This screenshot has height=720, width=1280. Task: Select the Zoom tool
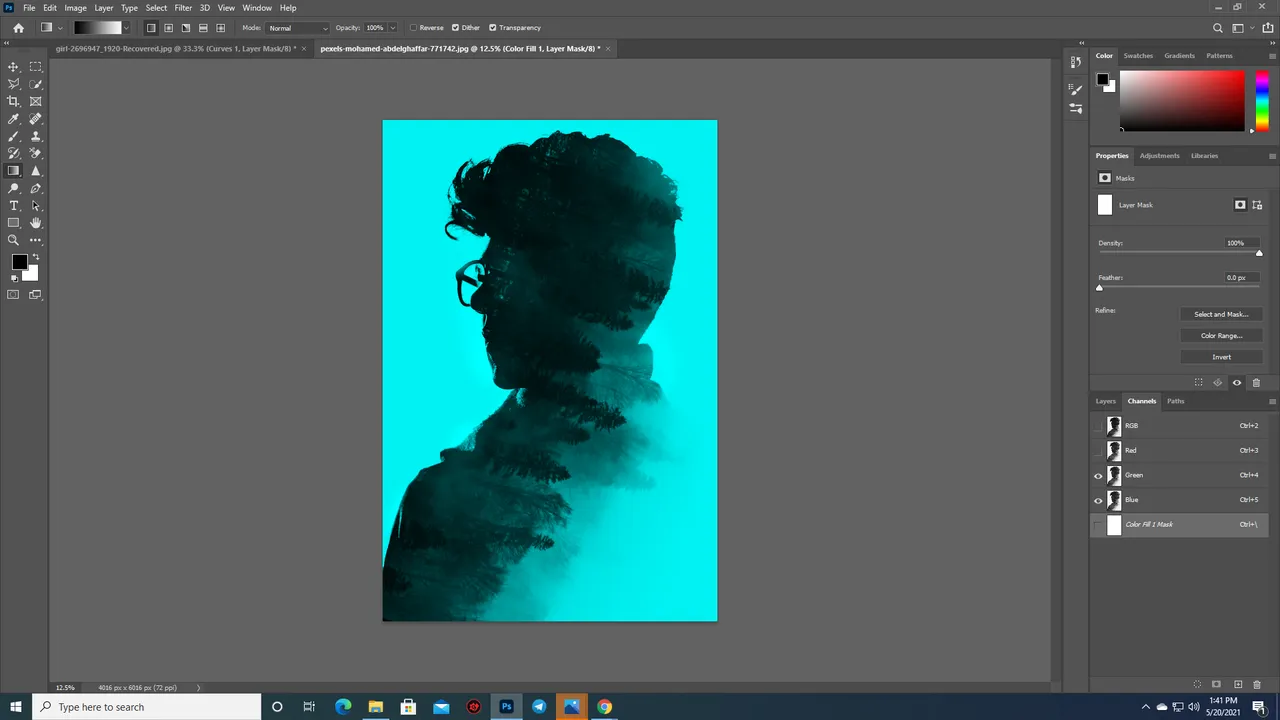[x=13, y=240]
